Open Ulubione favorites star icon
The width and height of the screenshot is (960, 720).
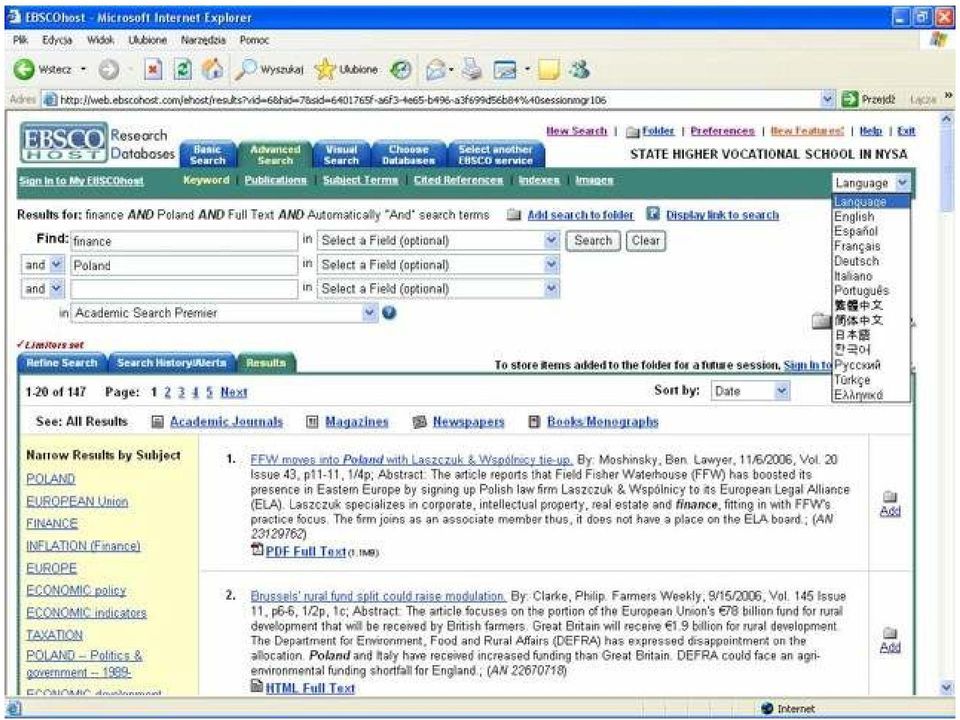324,70
